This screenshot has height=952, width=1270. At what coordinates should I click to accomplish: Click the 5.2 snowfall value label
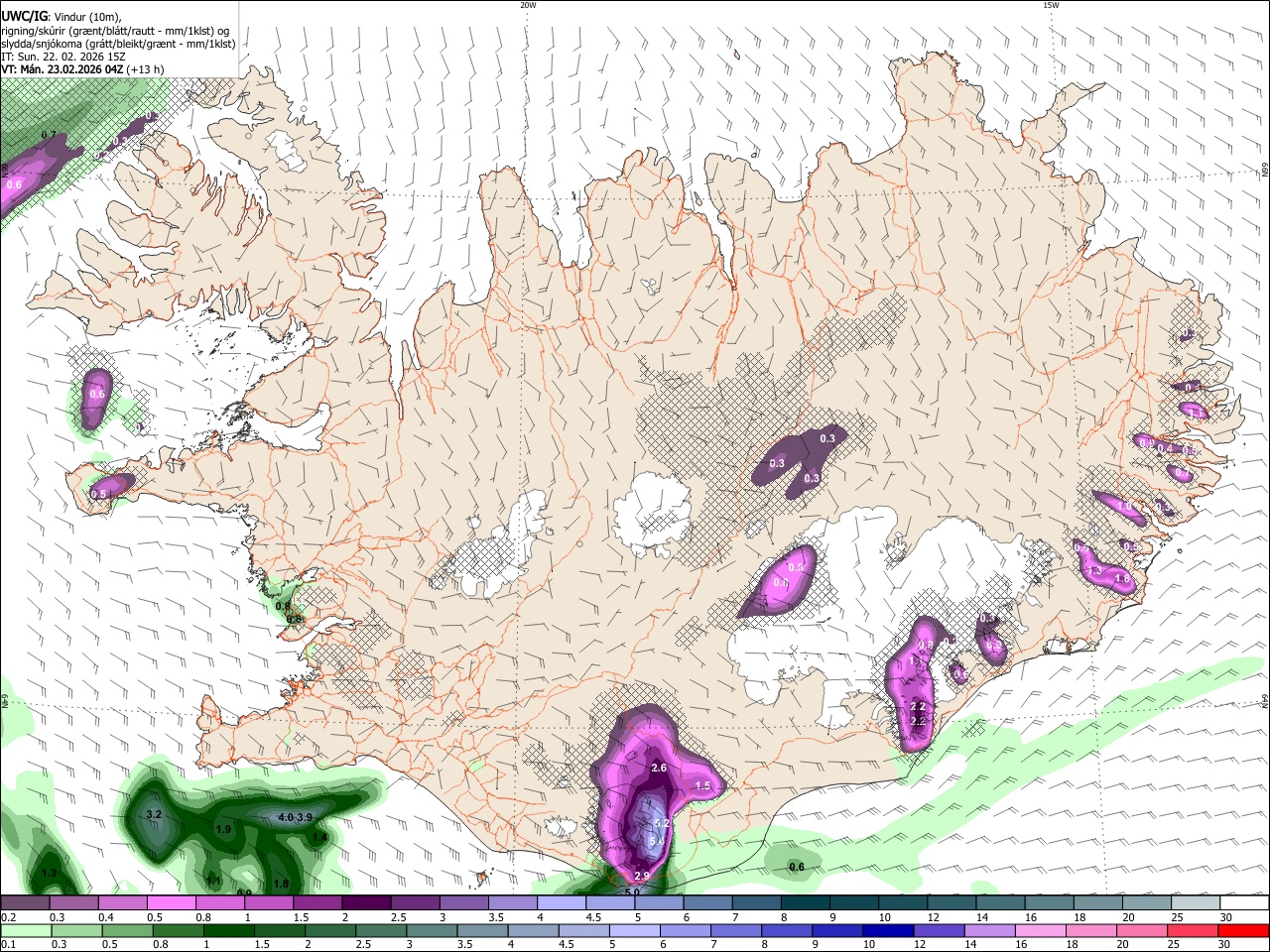[x=664, y=823]
